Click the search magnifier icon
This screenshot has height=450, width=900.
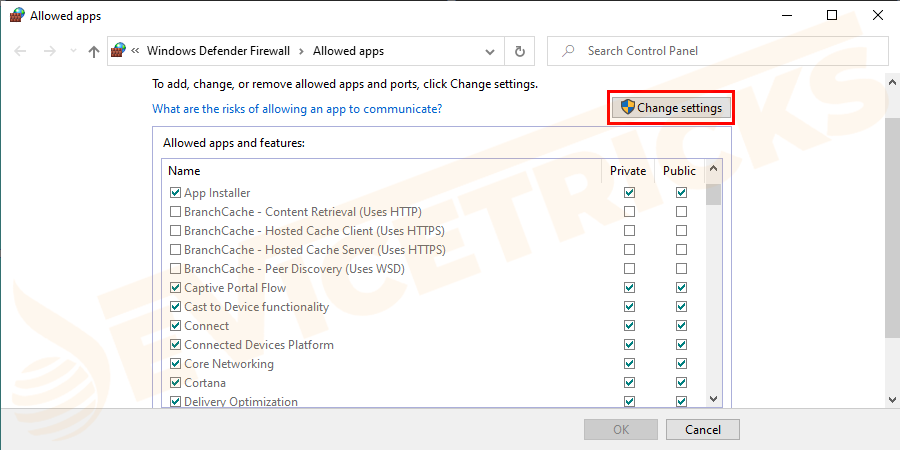568,51
